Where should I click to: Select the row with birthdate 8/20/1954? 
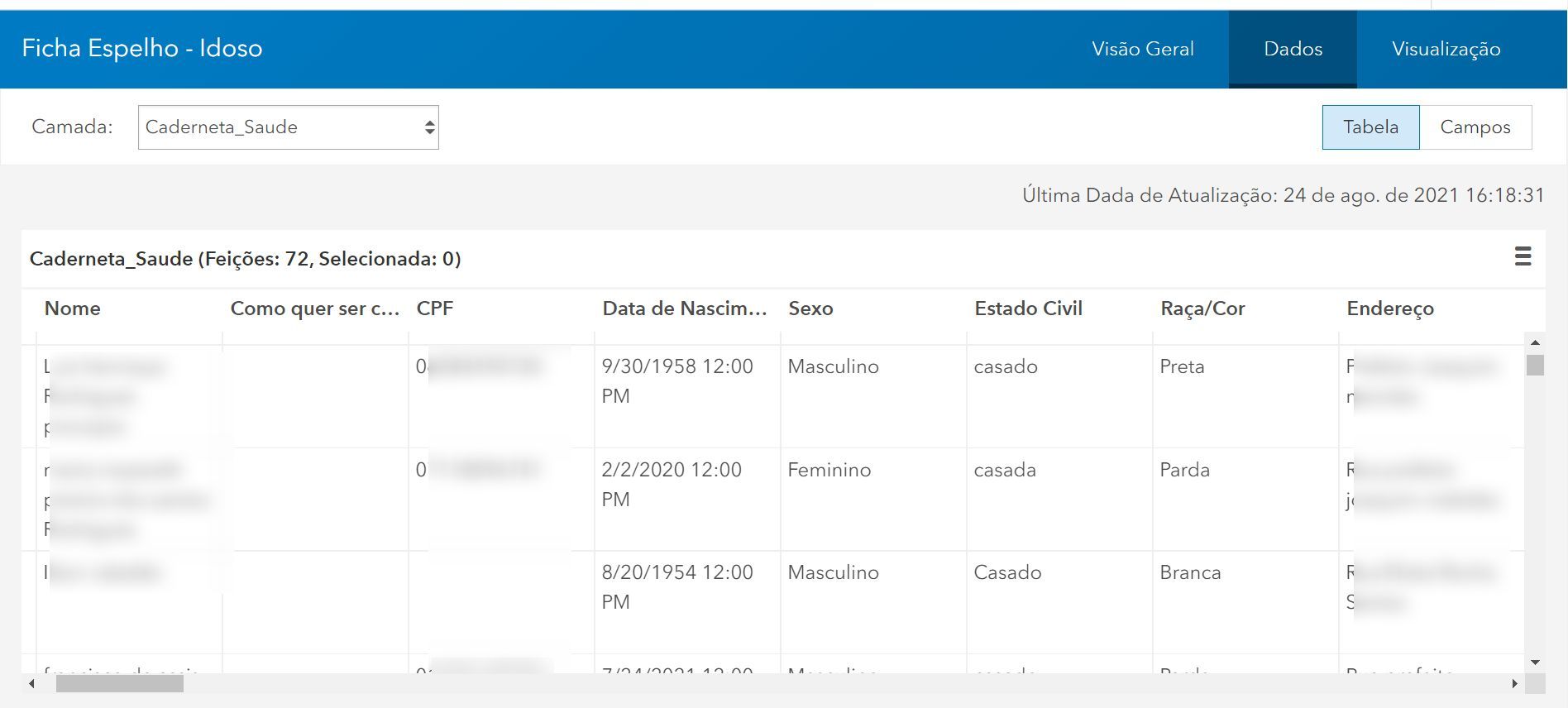coord(772,602)
